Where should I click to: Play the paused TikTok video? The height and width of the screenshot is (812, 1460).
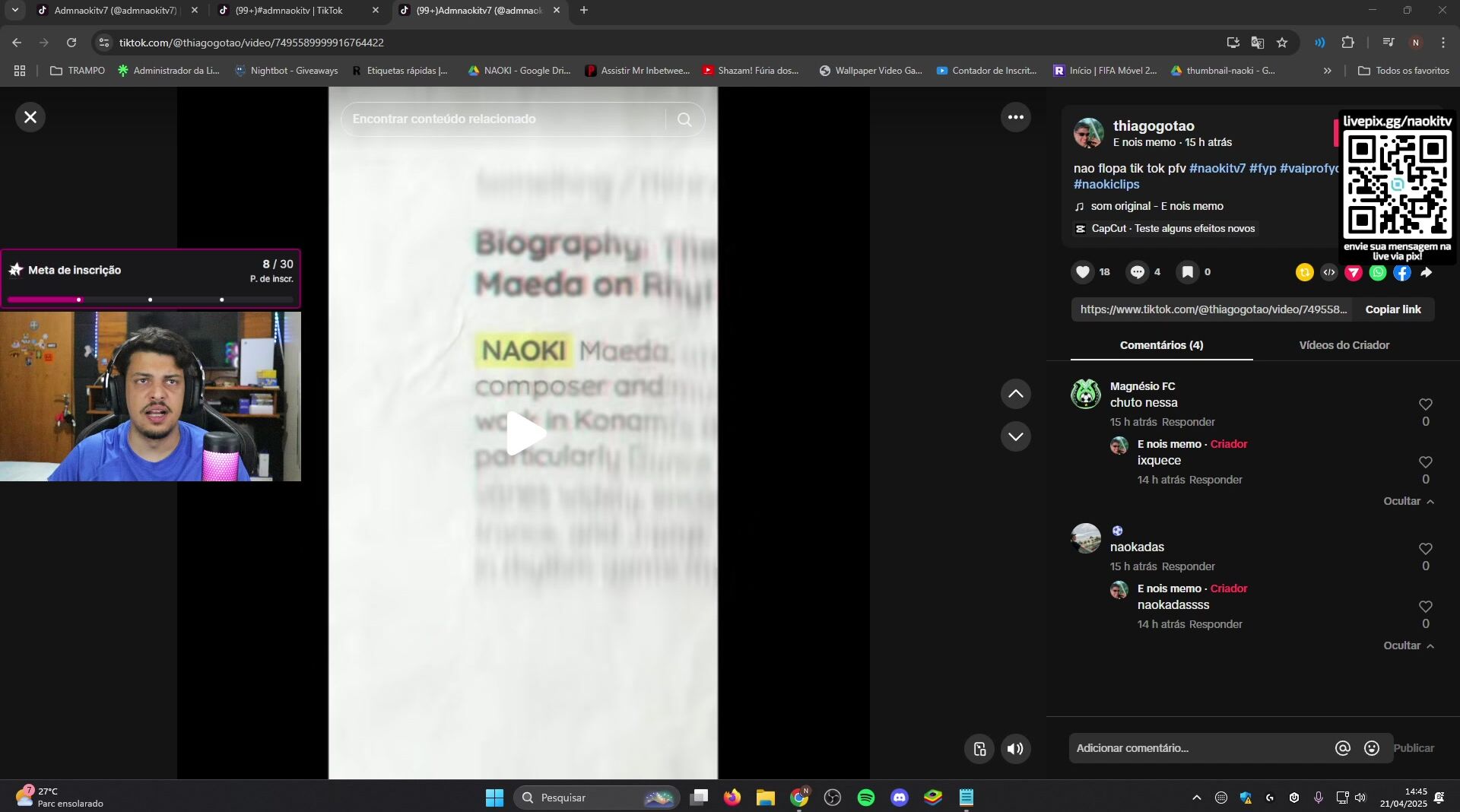click(x=525, y=433)
